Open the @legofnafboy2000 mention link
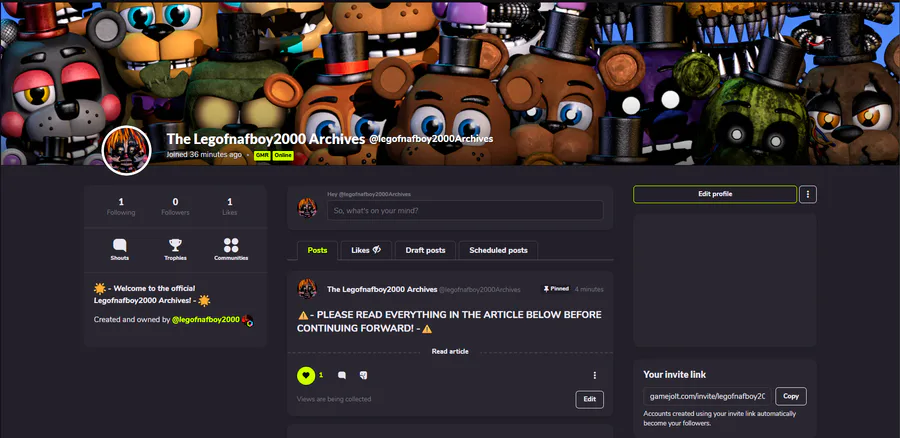Screen dimensions: 900x438 (x=205, y=319)
